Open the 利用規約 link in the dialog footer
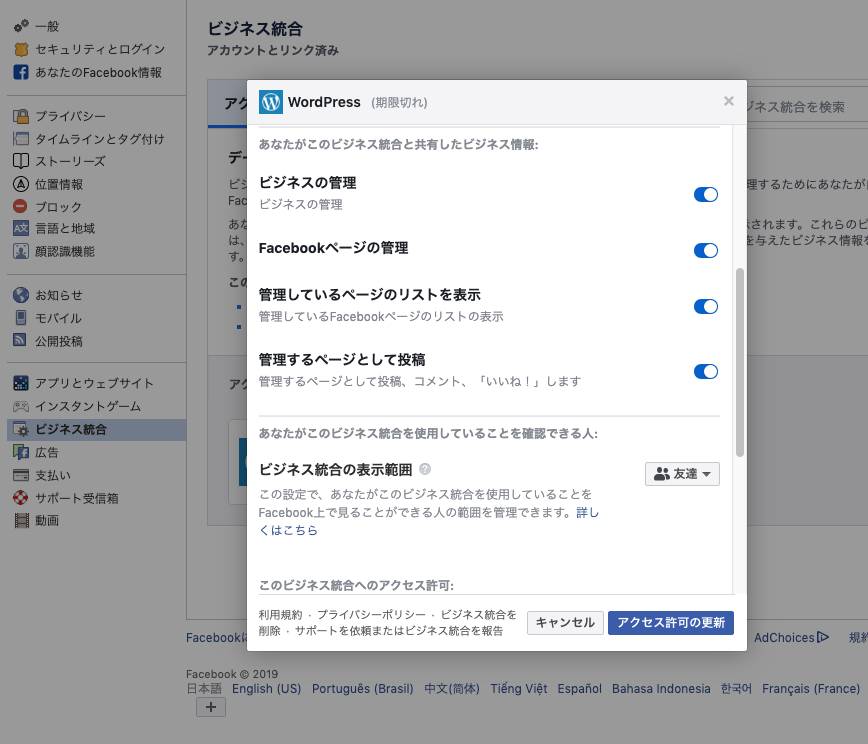Viewport: 868px width, 744px height. (x=281, y=614)
